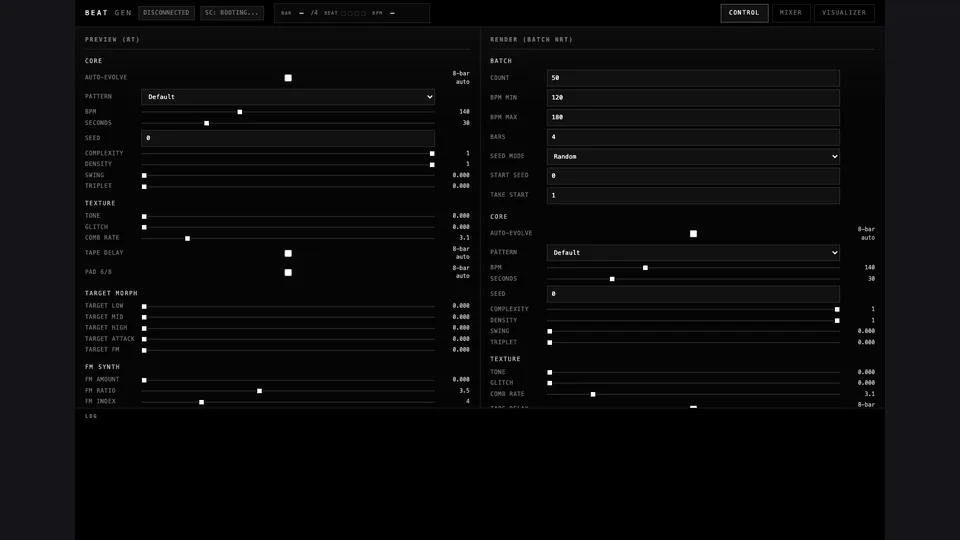This screenshot has width=960, height=540.
Task: Click Comb Rate slider handle in Preview
Action: pos(187,238)
